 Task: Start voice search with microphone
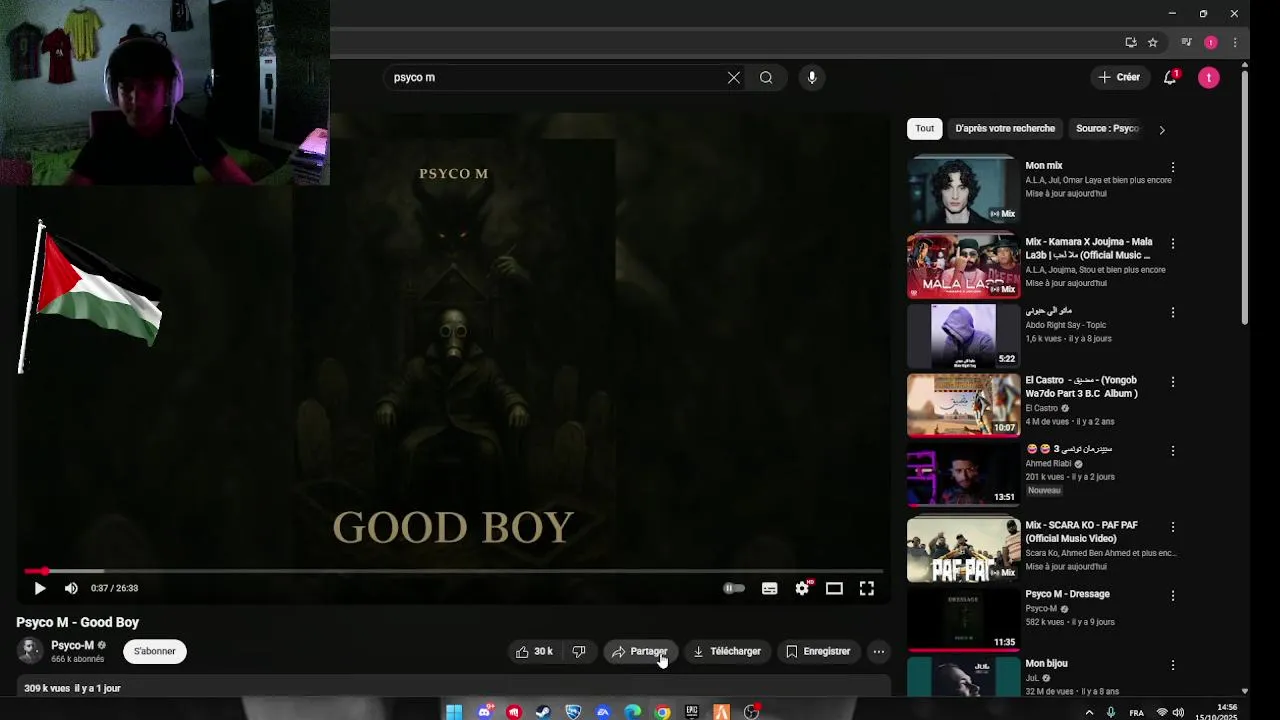click(812, 77)
